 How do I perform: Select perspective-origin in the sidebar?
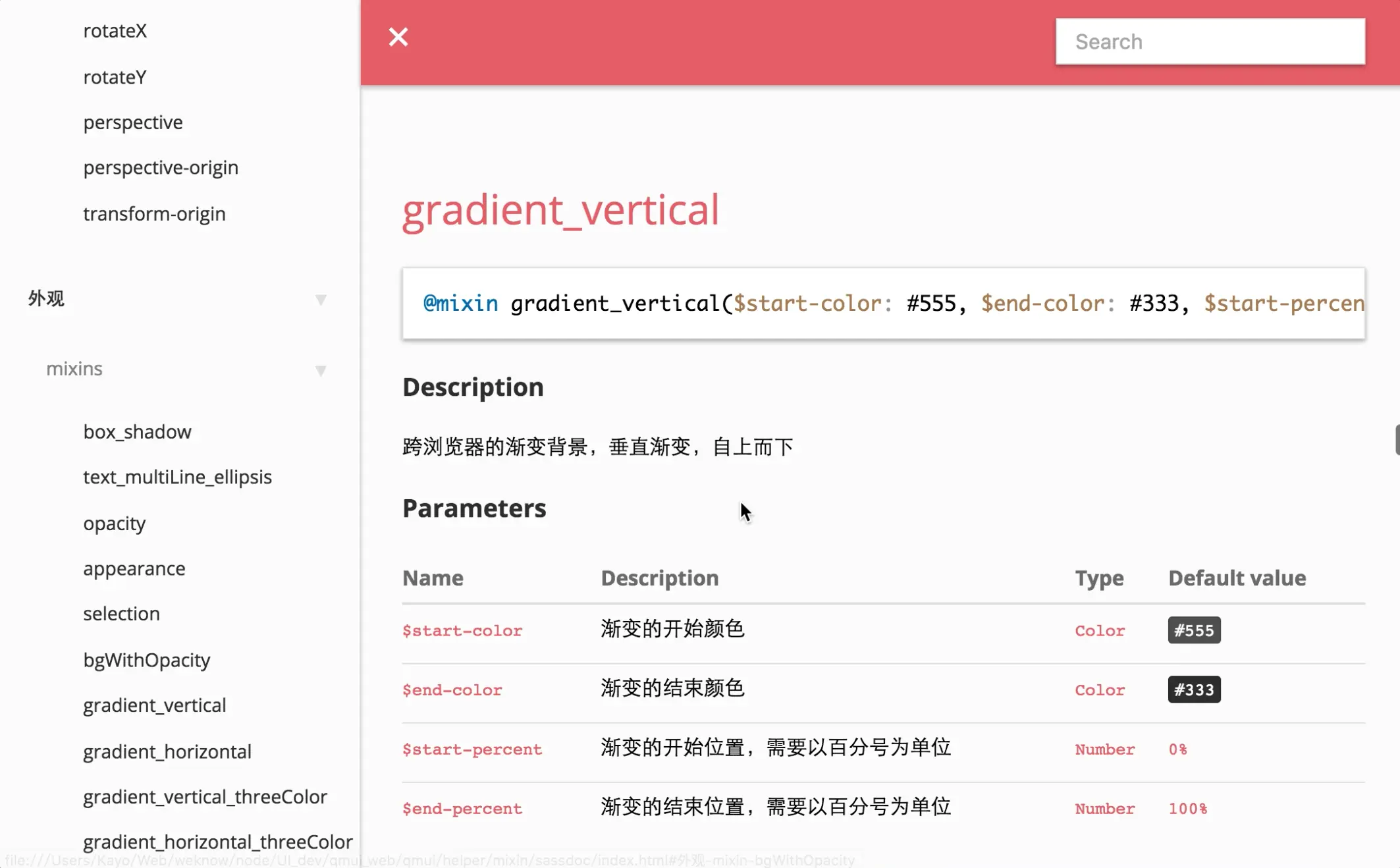[x=161, y=168]
